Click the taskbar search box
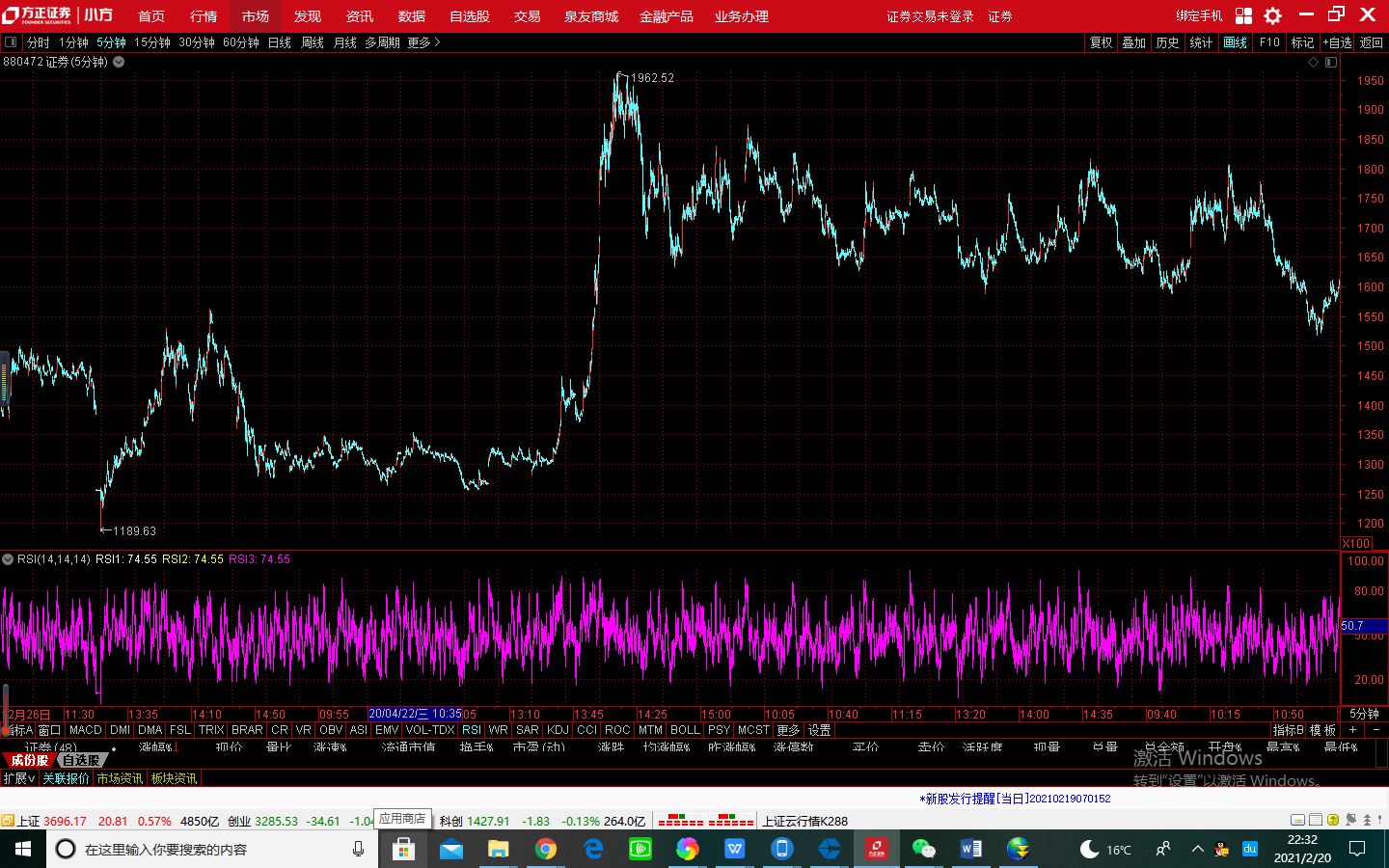Screen dimensions: 1389x868 pos(212,849)
